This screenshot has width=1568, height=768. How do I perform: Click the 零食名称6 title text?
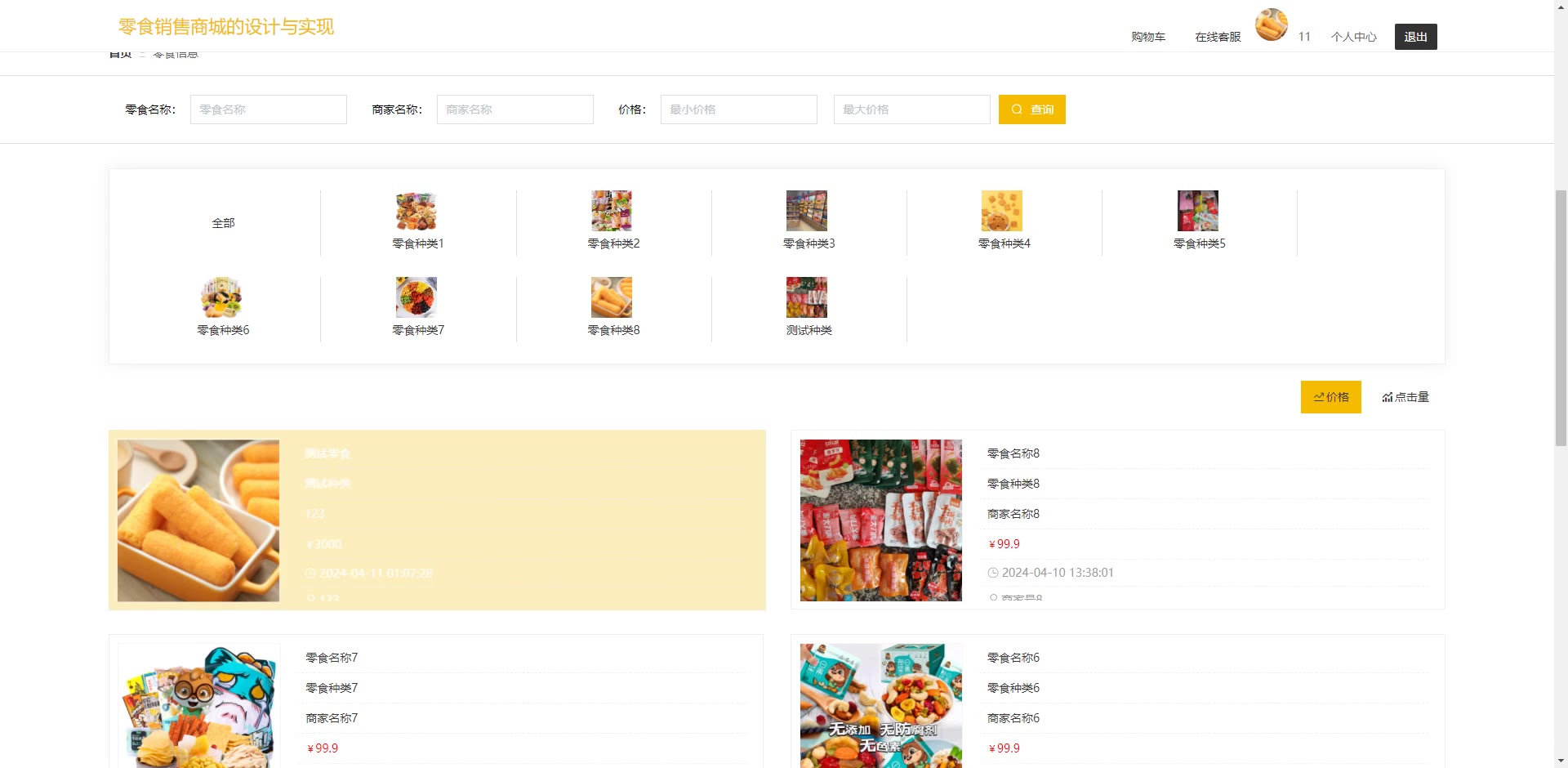1013,658
